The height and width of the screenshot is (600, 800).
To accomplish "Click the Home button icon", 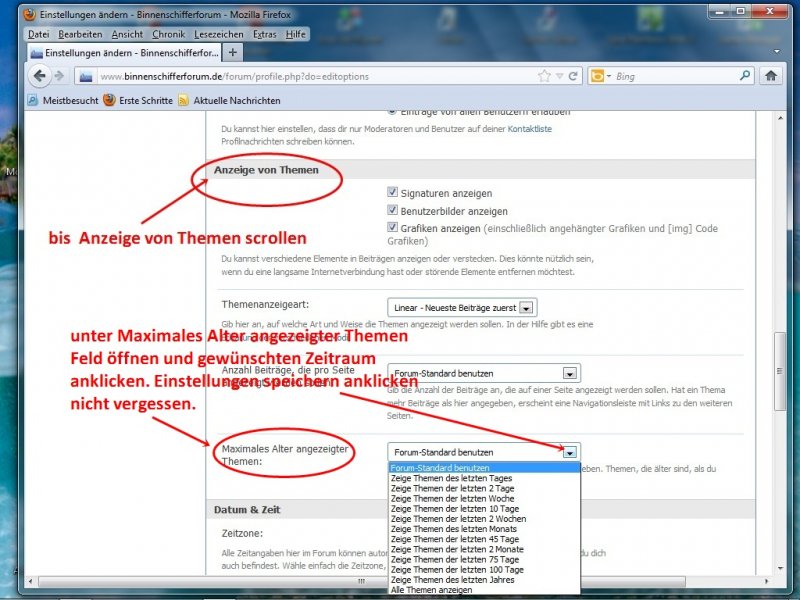I will [771, 76].
